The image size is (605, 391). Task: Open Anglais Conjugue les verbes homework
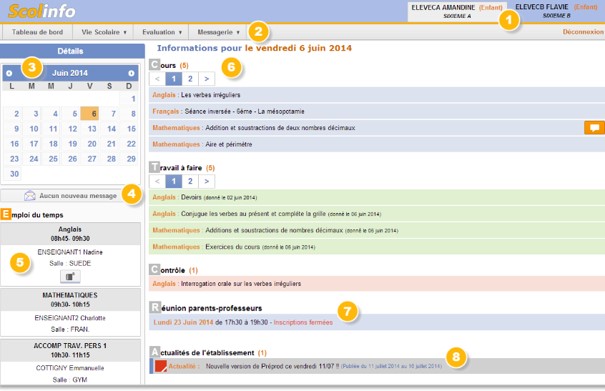[377, 214]
